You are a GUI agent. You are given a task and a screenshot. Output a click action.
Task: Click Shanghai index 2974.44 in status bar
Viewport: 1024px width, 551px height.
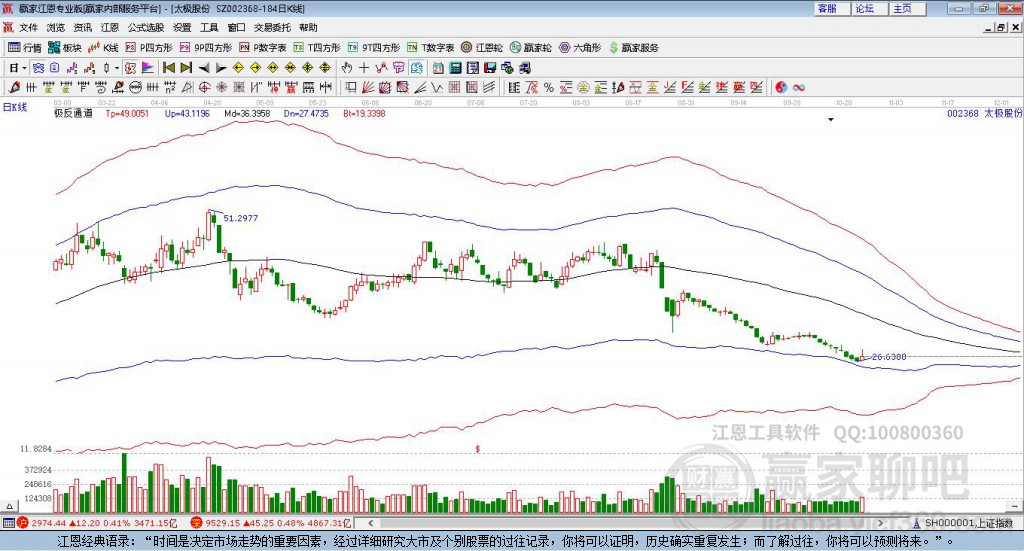coord(47,523)
